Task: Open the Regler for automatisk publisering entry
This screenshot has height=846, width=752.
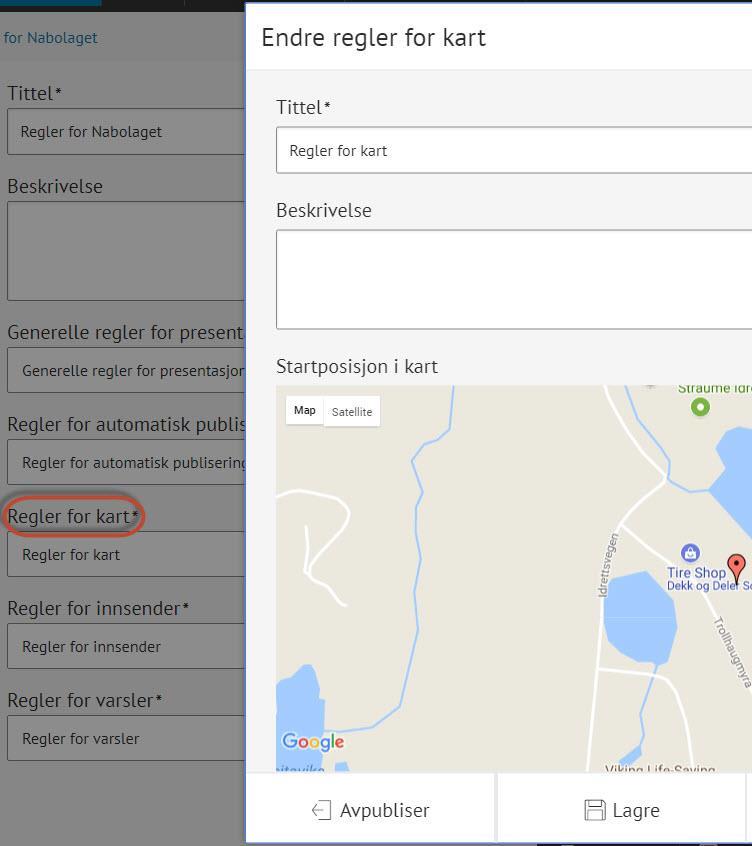Action: [x=130, y=463]
